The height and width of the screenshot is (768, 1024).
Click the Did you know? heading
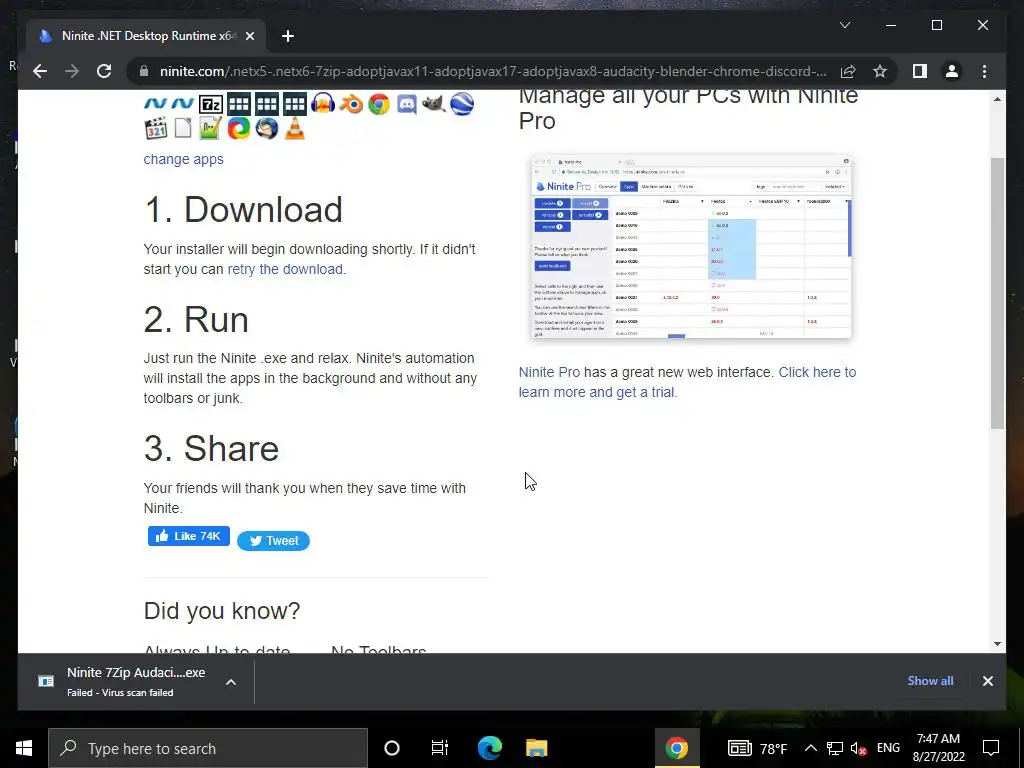222,611
